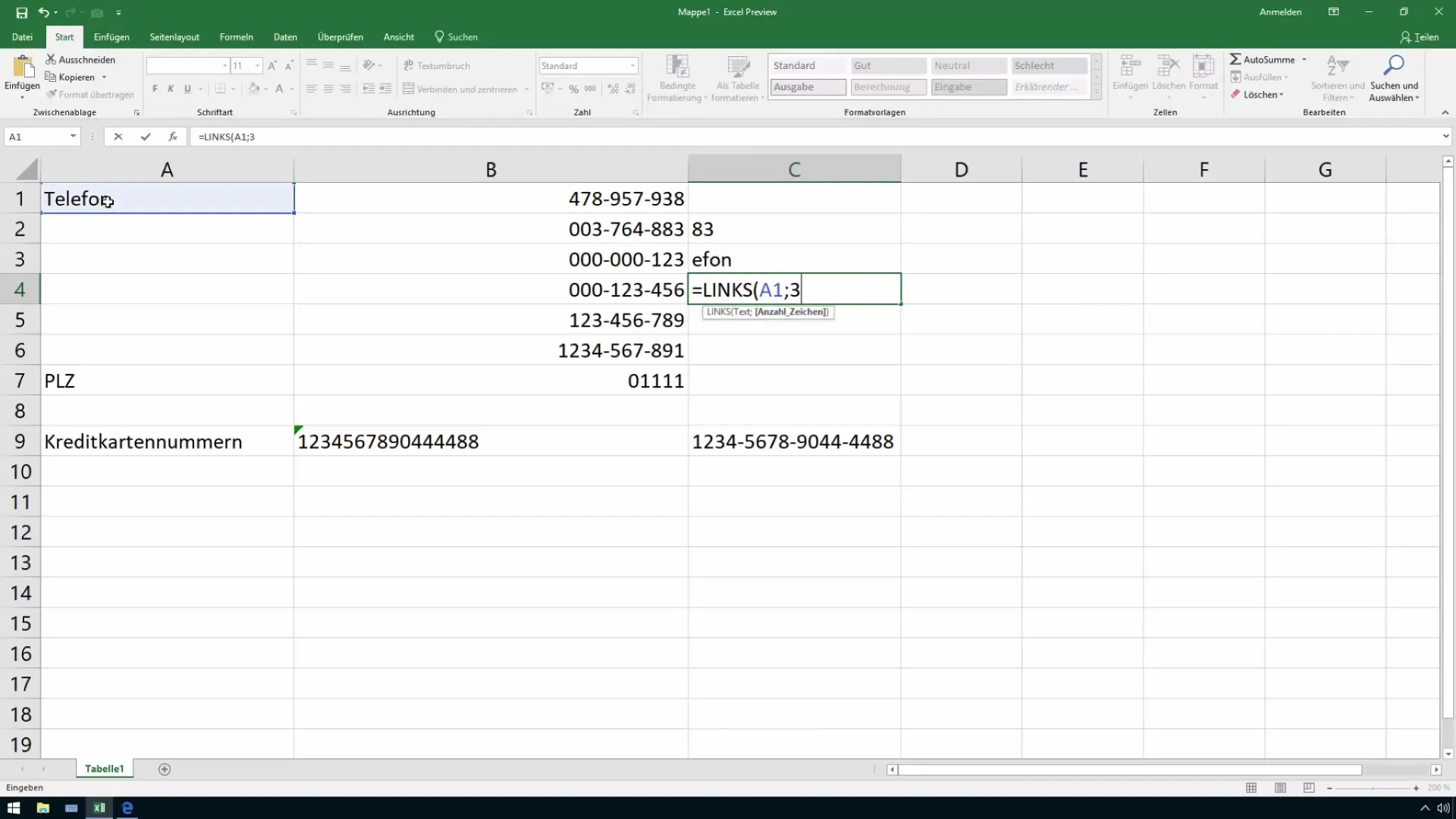Switch to the Einfügen ribbon tab
The width and height of the screenshot is (1456, 819).
(x=111, y=36)
